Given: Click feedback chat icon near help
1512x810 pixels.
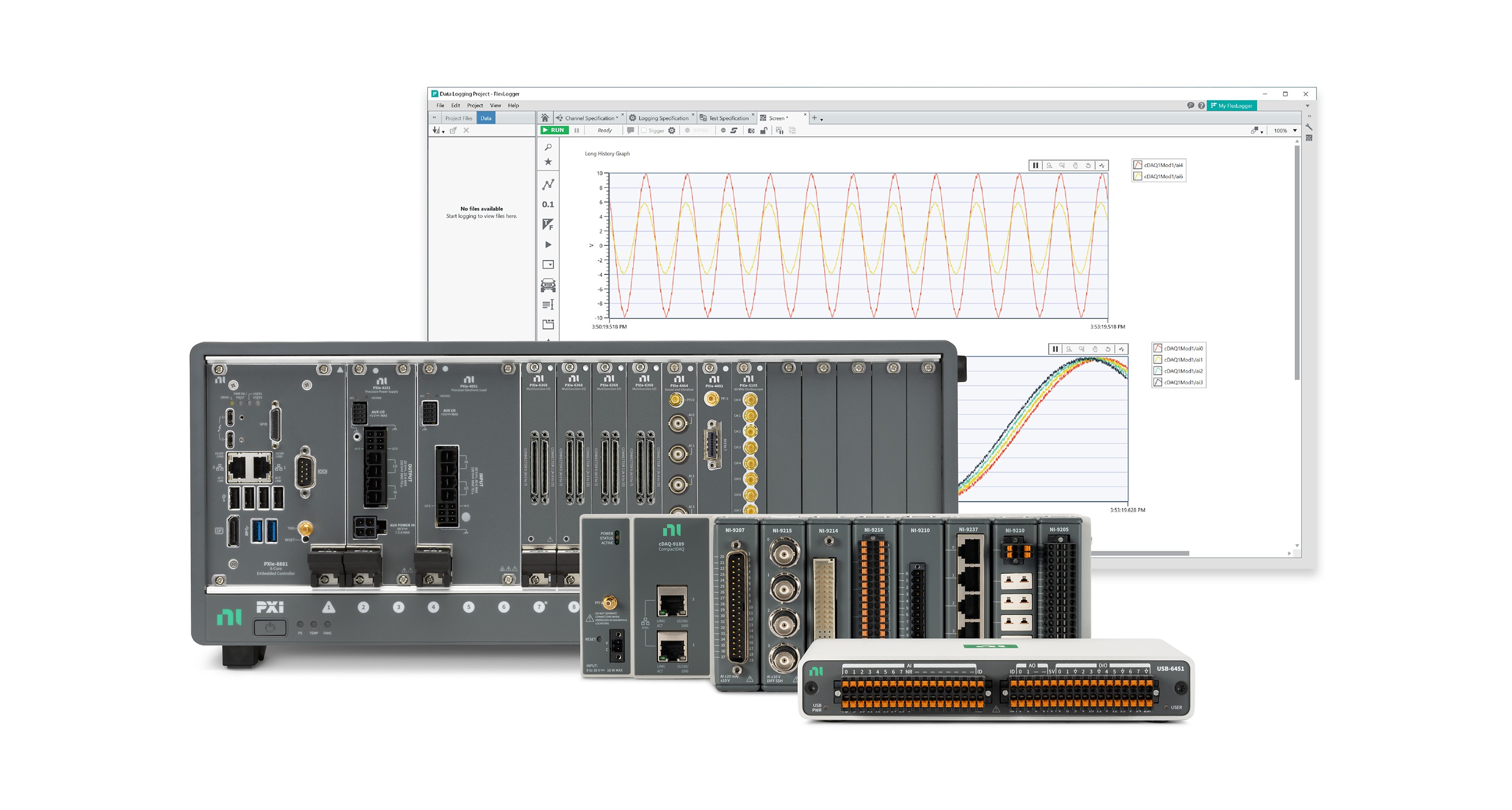Looking at the screenshot, I should click(1190, 106).
